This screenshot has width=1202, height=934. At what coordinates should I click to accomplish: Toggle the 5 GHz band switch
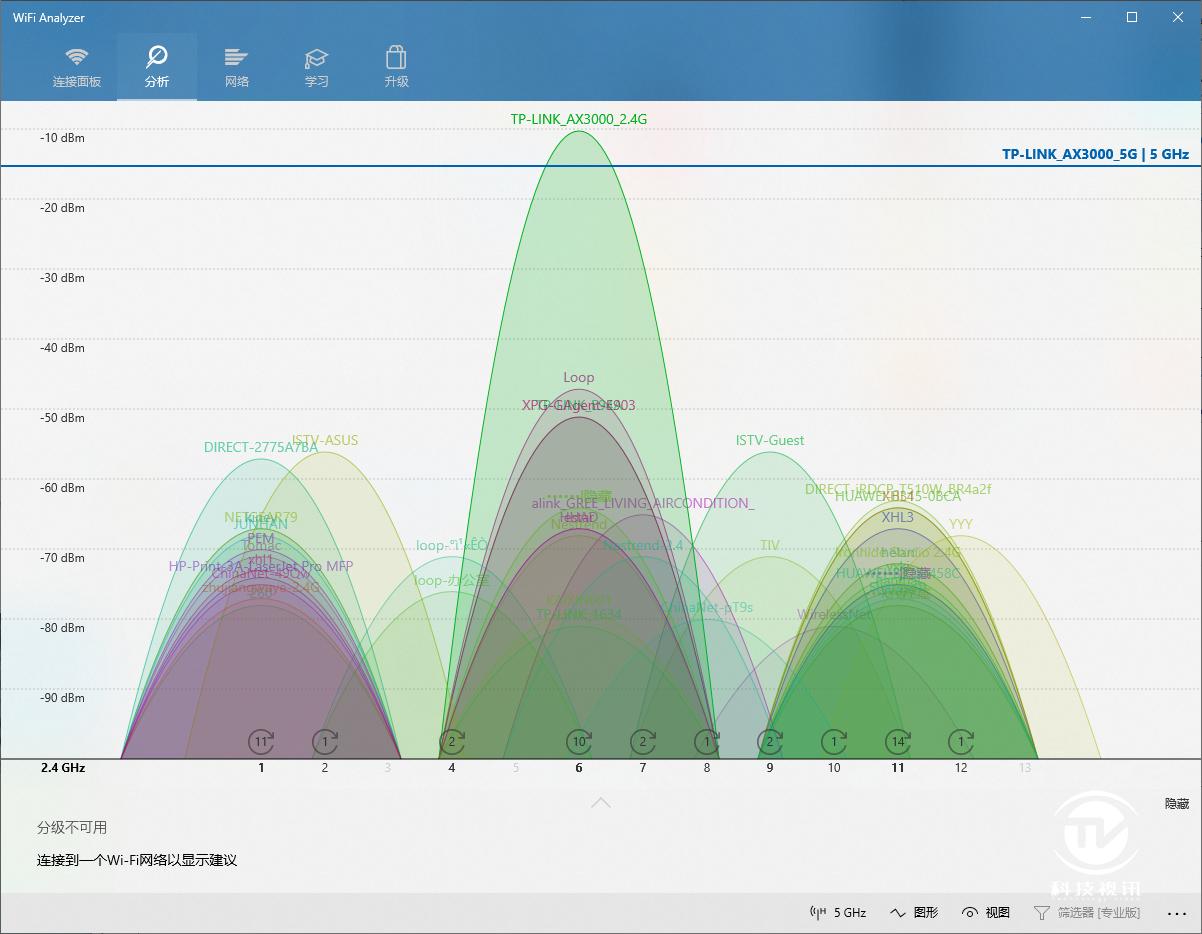pos(838,912)
